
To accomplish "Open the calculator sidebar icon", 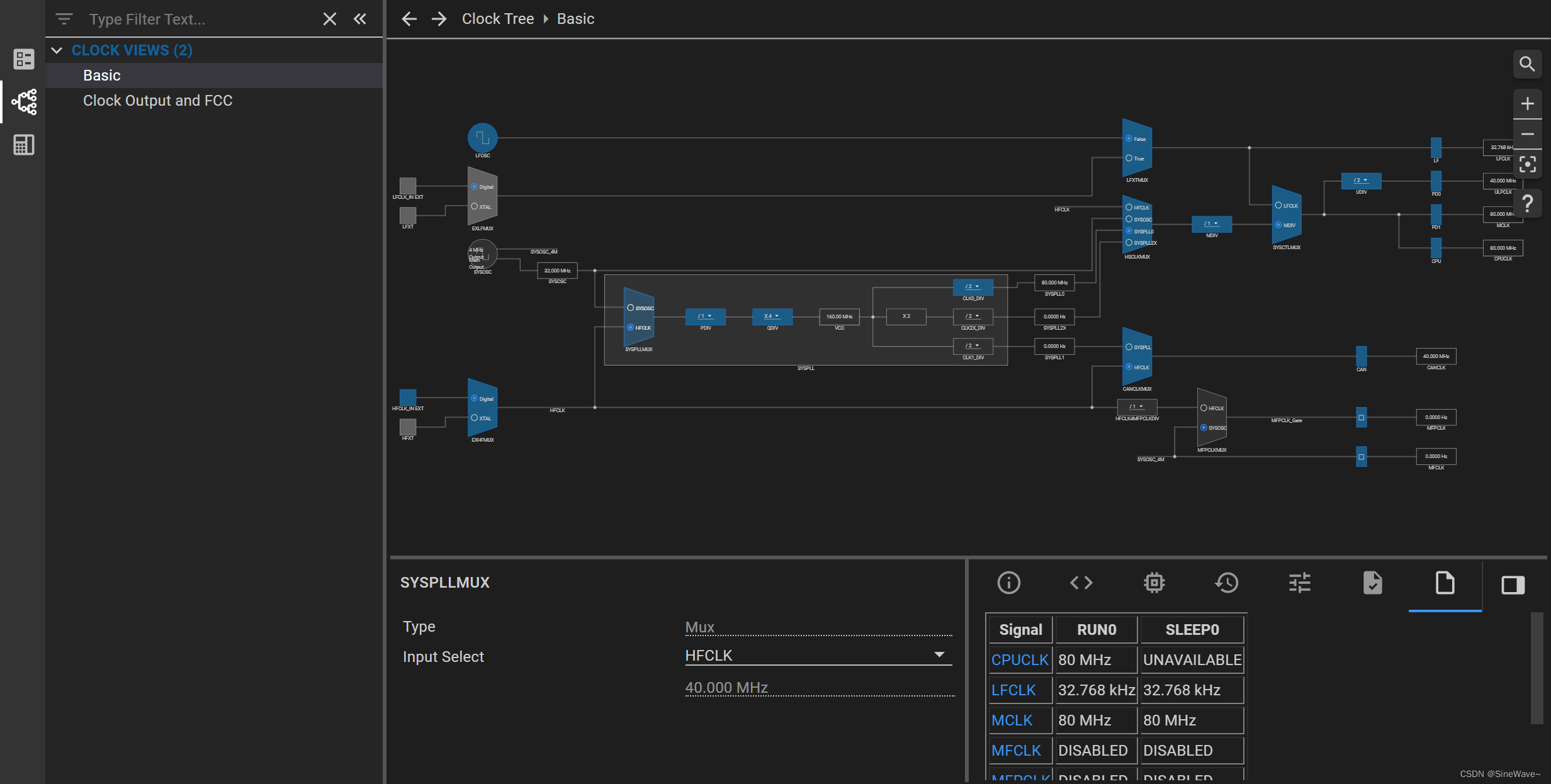I will tap(24, 145).
